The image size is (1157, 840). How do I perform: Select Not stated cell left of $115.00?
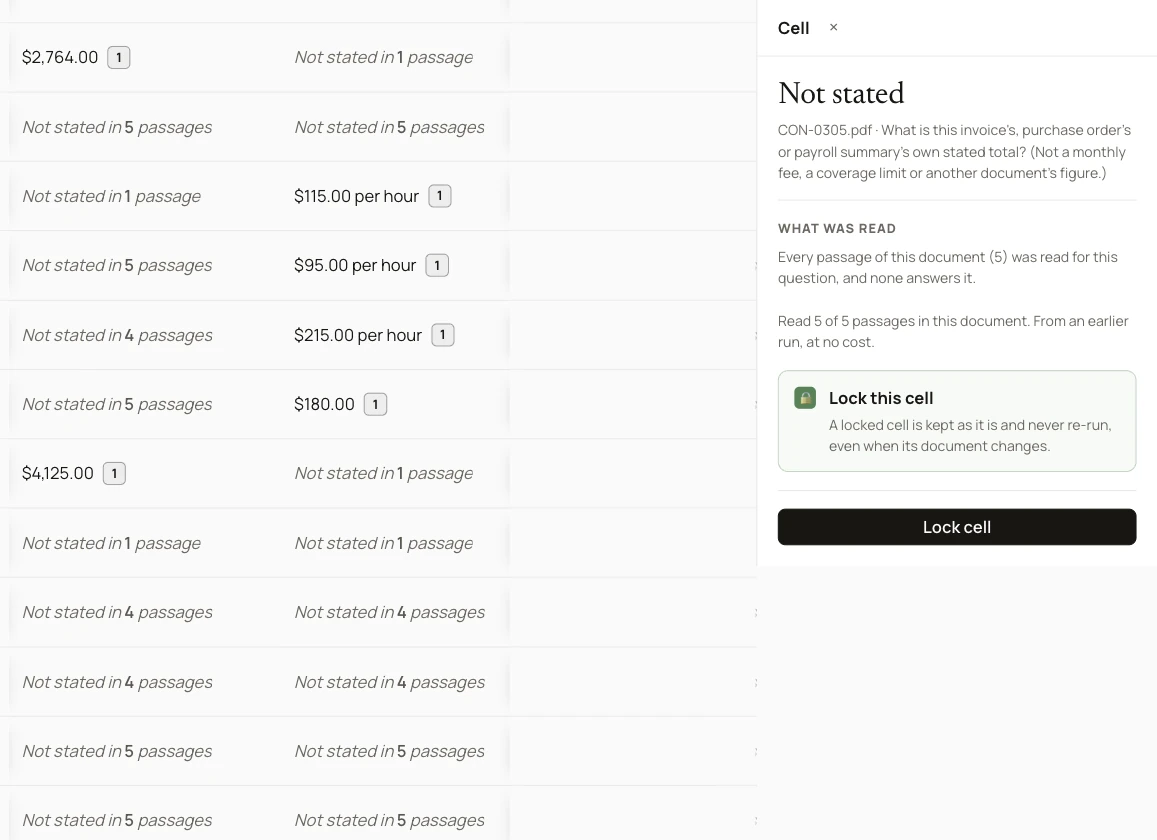click(x=140, y=196)
